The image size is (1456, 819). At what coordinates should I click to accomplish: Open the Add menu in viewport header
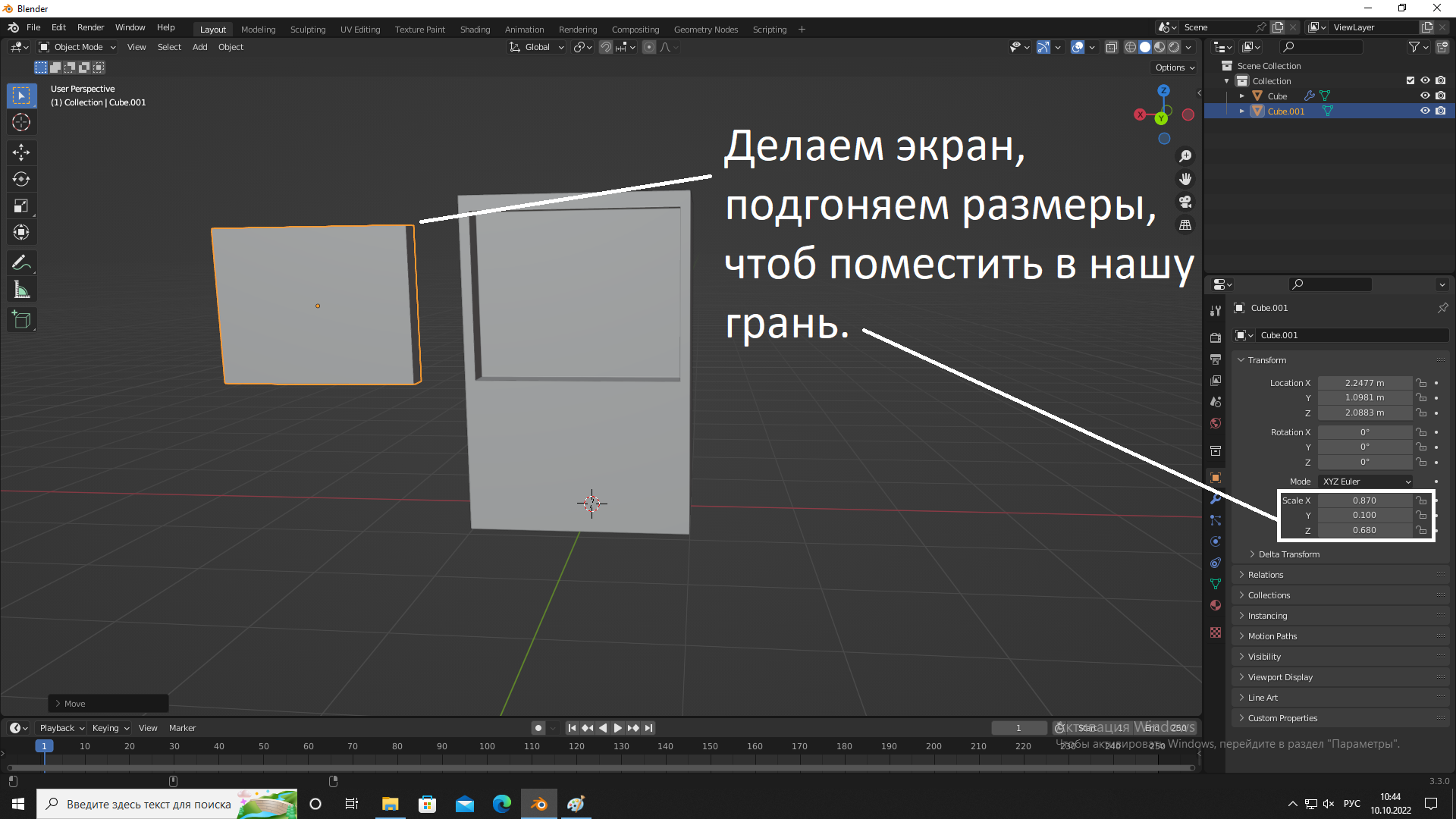[x=199, y=47]
